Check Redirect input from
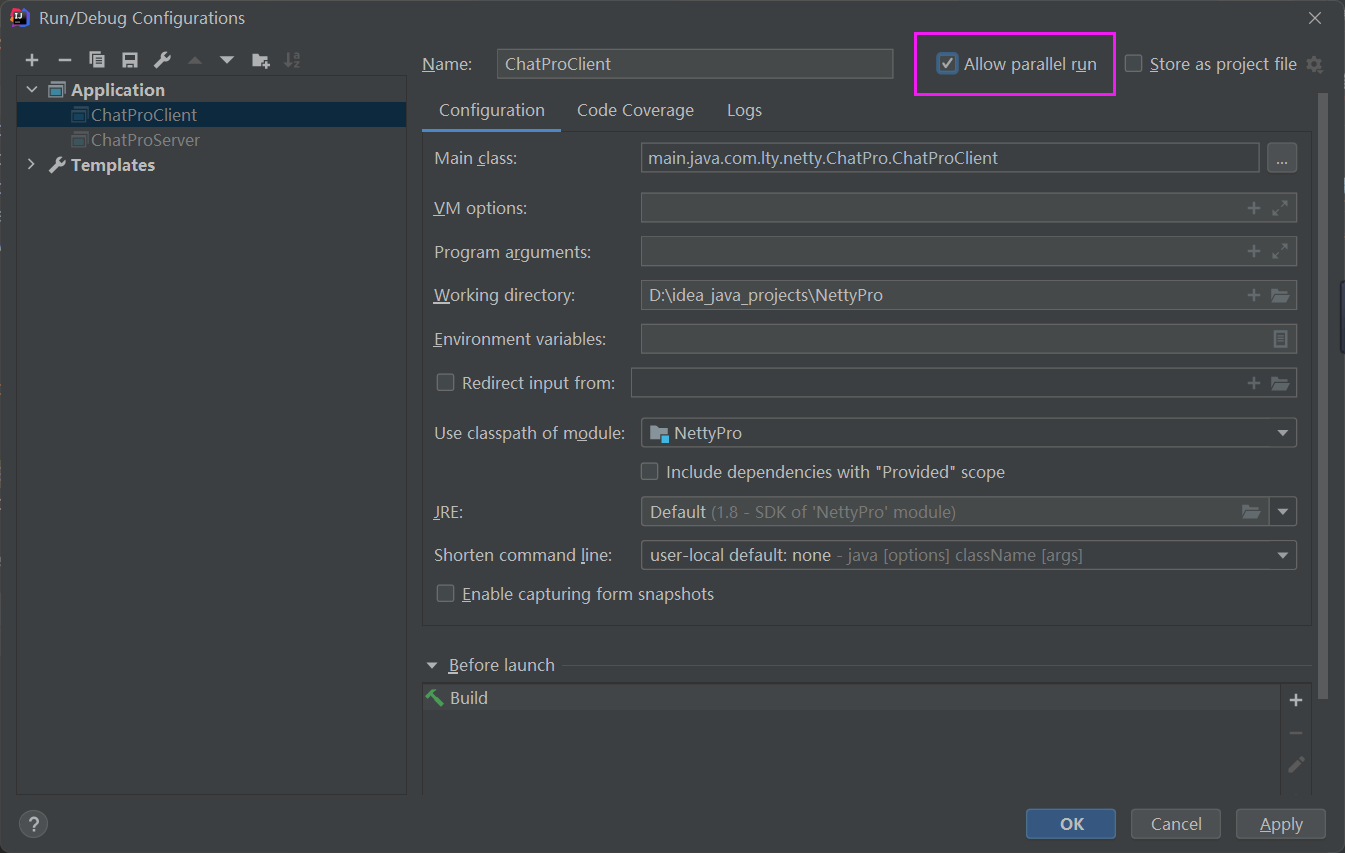1345x853 pixels. [445, 381]
